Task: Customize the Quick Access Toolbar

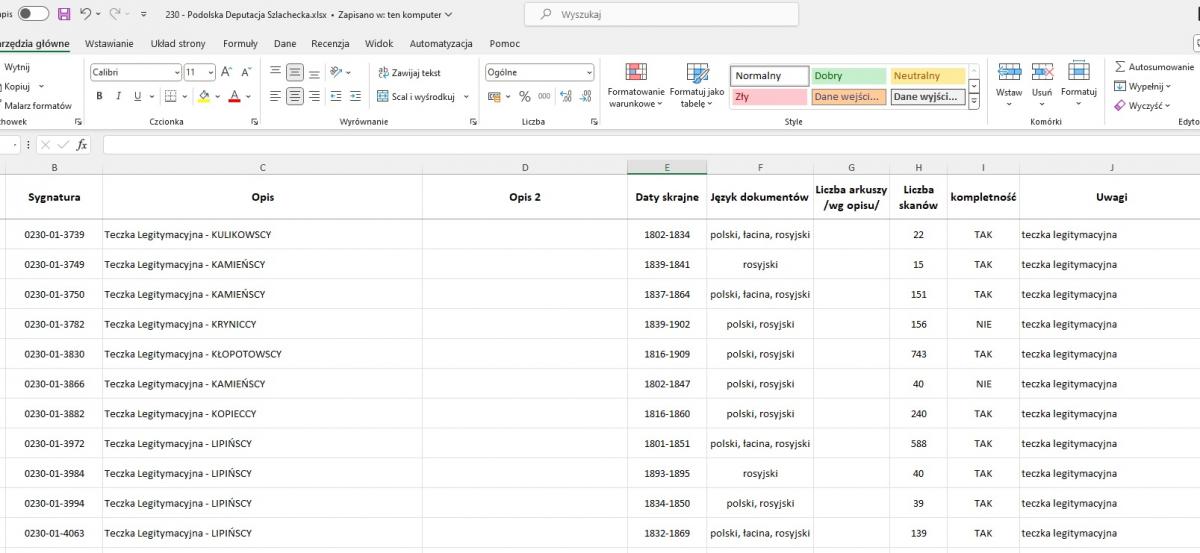Action: click(x=144, y=15)
